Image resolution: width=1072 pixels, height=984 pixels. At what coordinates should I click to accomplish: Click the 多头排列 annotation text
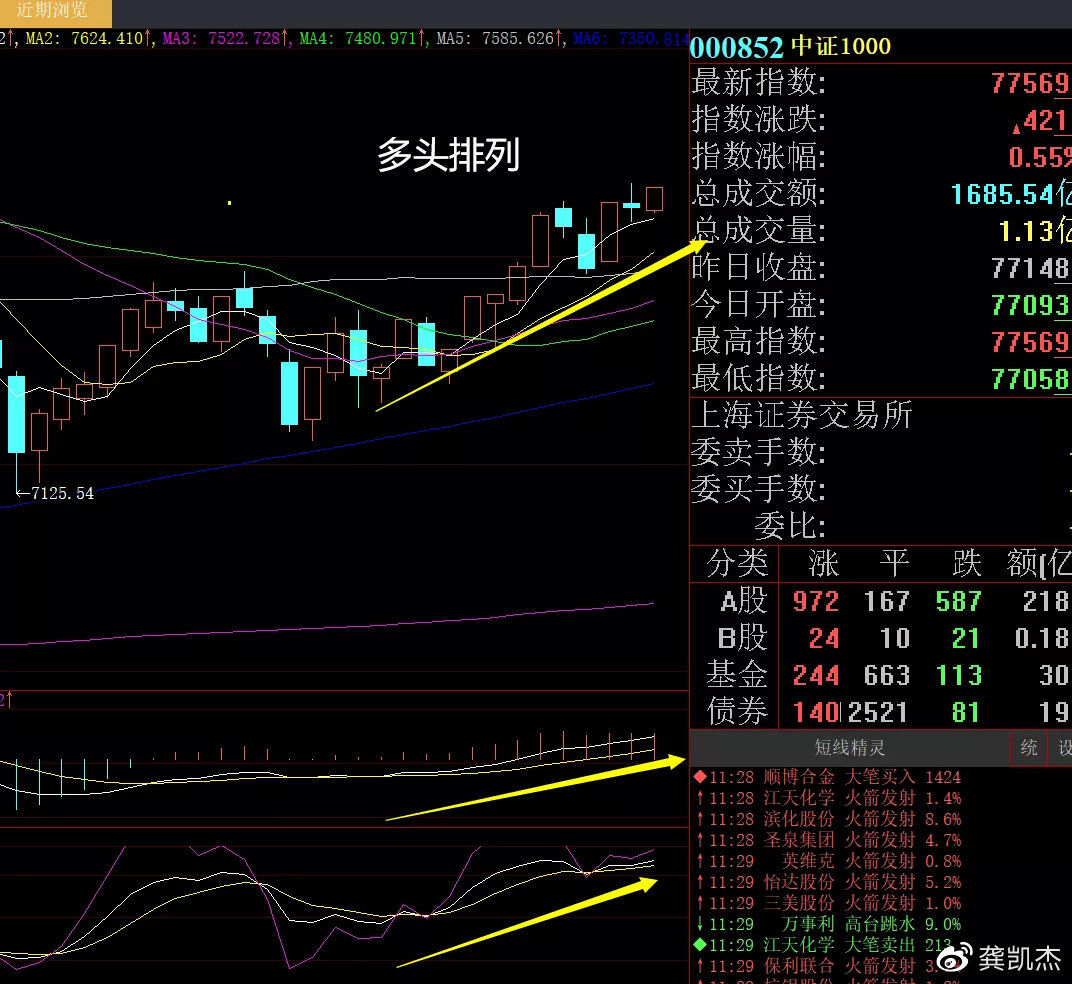[448, 156]
